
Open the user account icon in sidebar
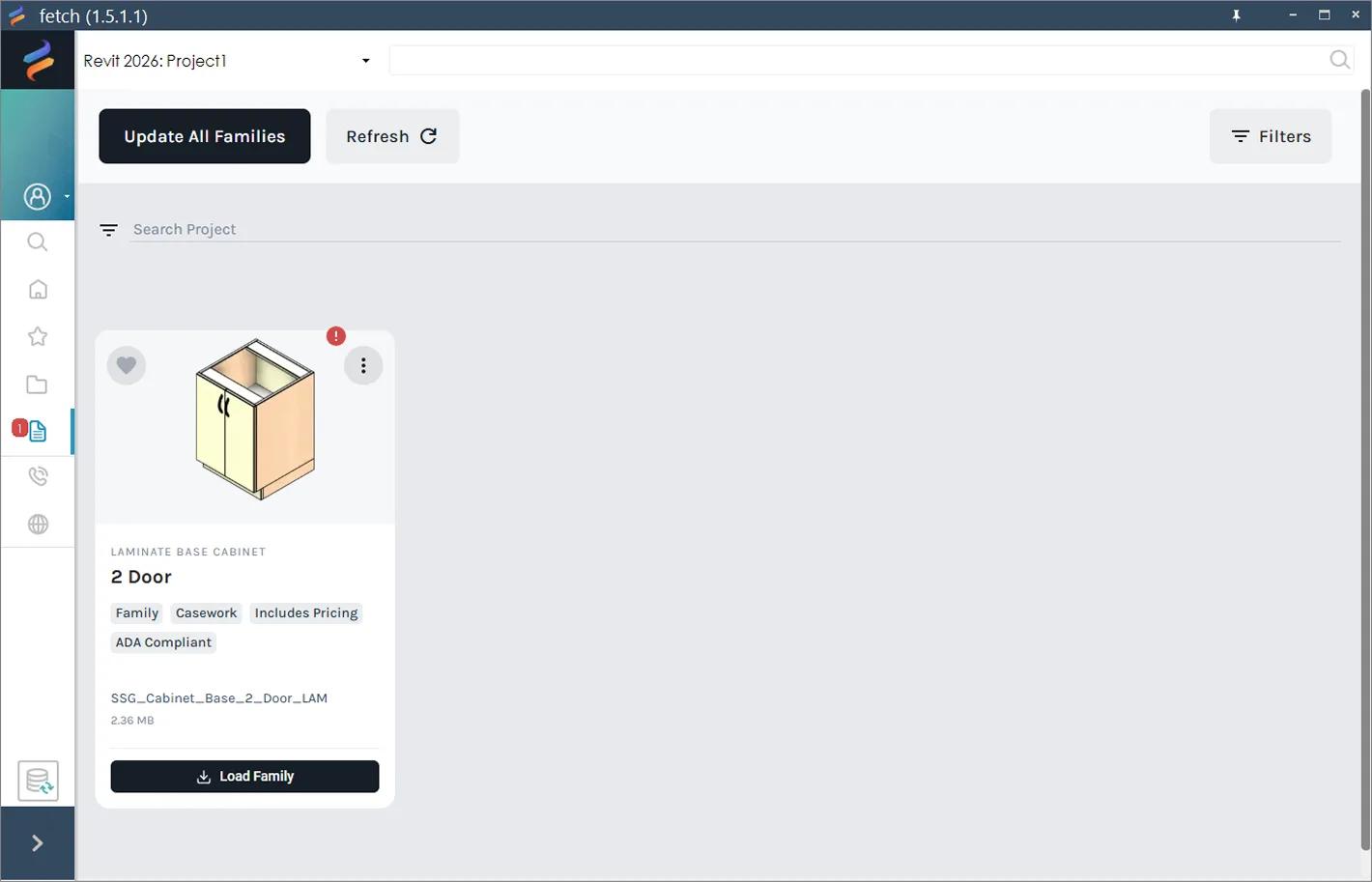(37, 197)
